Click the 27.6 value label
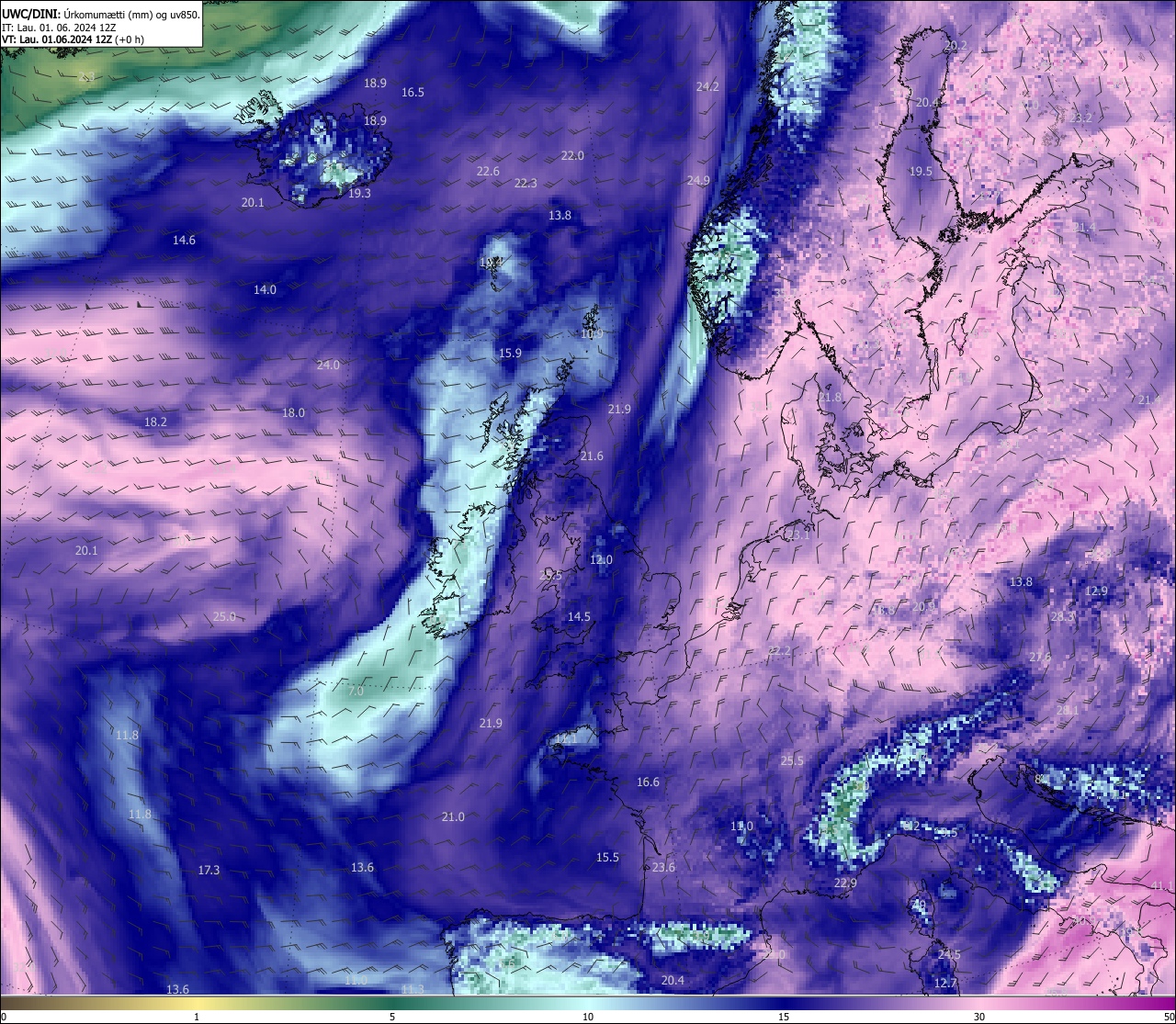Viewport: 1176px width, 1024px height. pos(1039,658)
